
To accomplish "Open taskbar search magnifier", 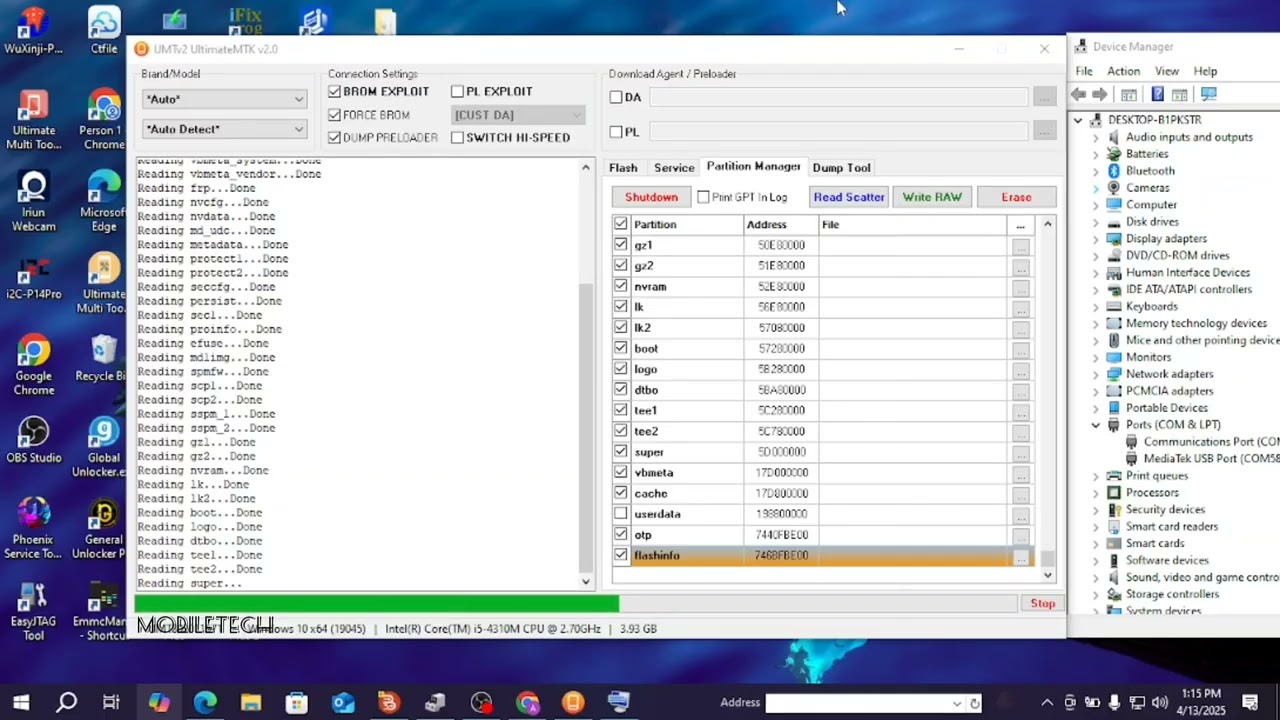I will coord(66,702).
